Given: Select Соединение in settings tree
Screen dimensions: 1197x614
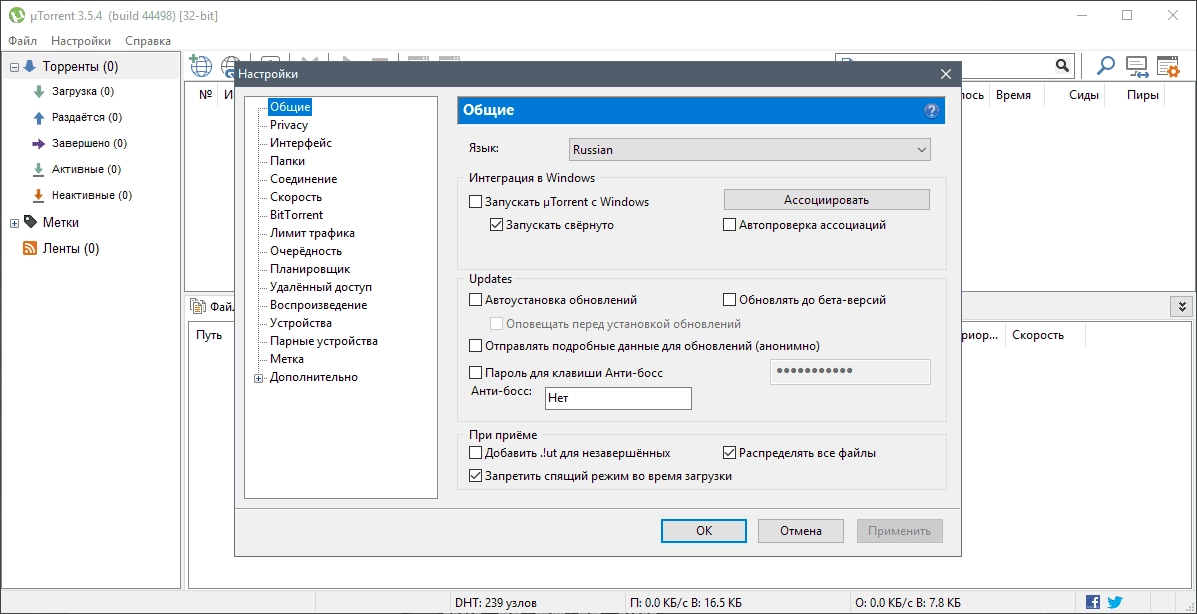Looking at the screenshot, I should coord(303,179).
